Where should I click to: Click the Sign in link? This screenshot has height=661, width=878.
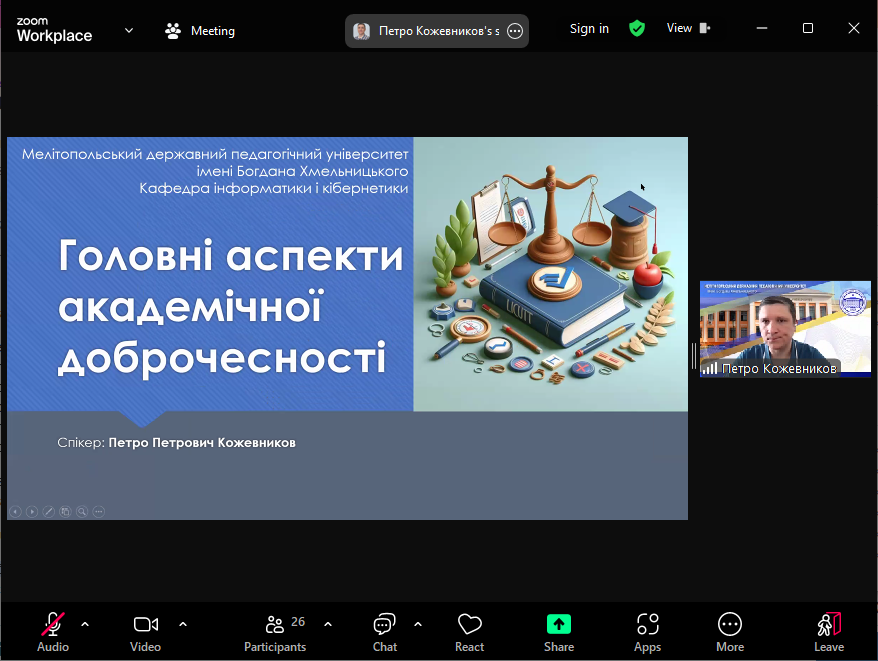click(x=589, y=28)
